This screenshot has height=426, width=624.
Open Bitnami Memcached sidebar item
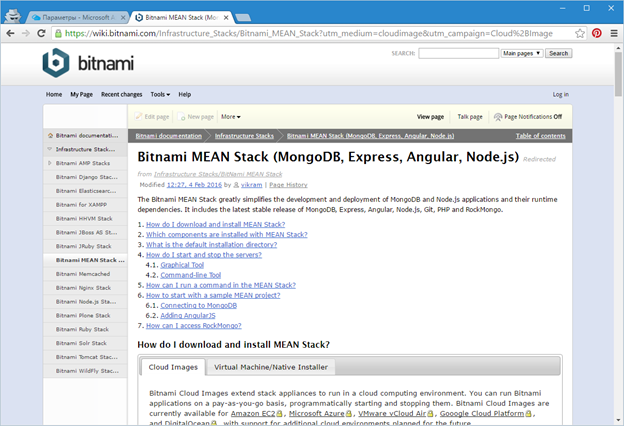[83, 274]
